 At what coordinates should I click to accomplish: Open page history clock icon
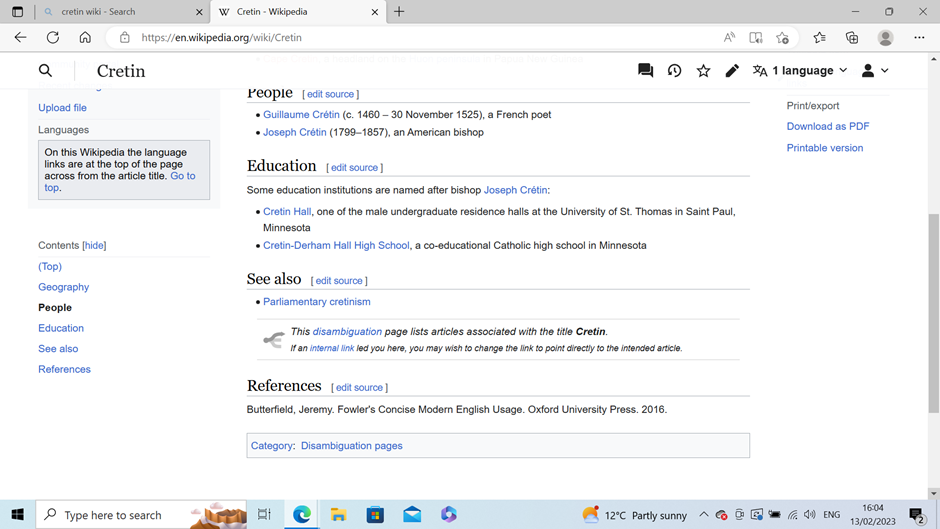[x=674, y=71]
